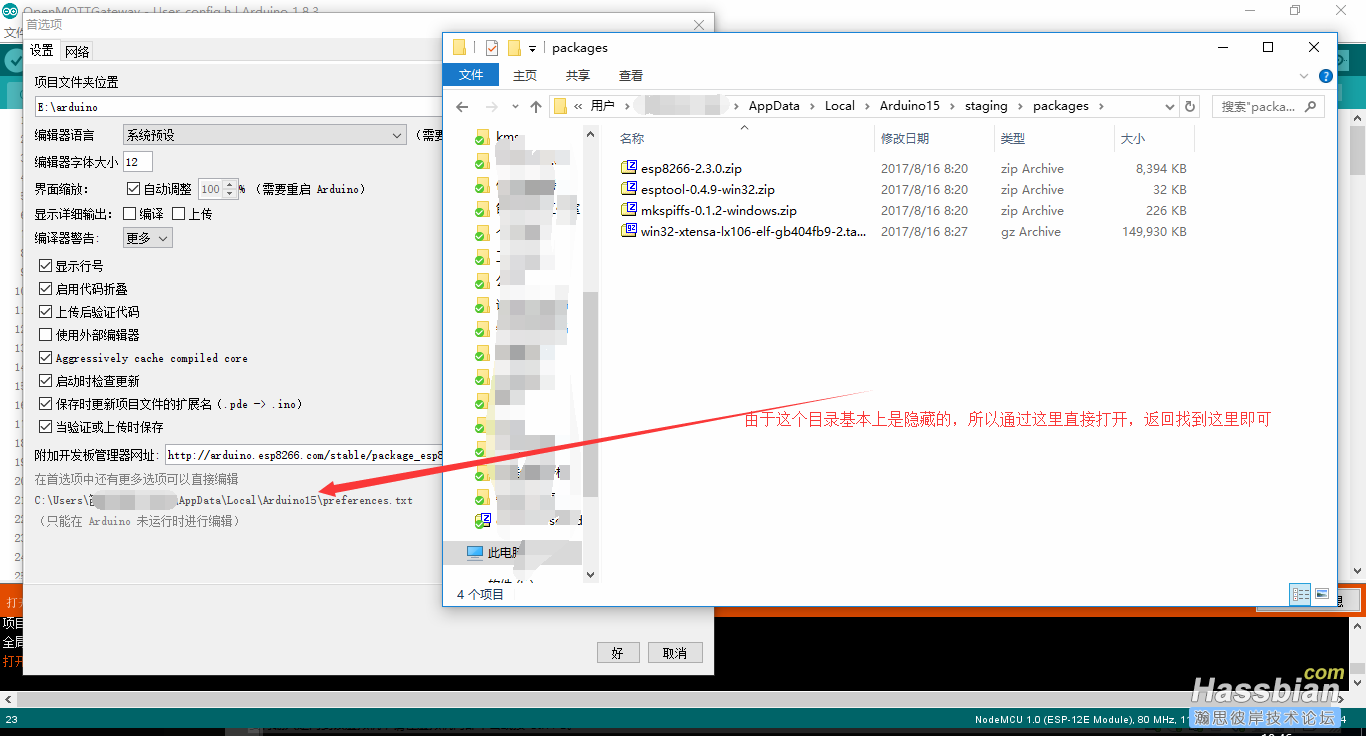Switch to Network tab in Preferences
The image size is (1366, 736).
(77, 52)
